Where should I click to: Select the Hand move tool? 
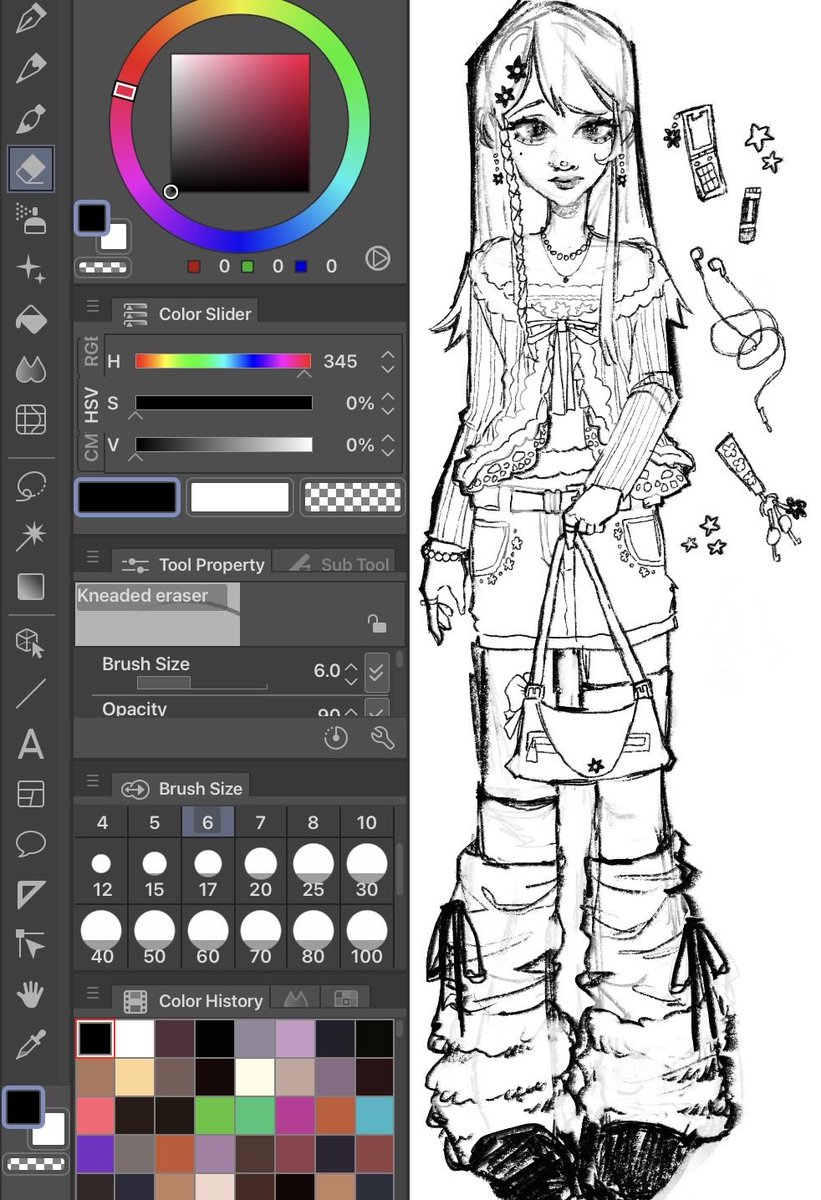31,995
